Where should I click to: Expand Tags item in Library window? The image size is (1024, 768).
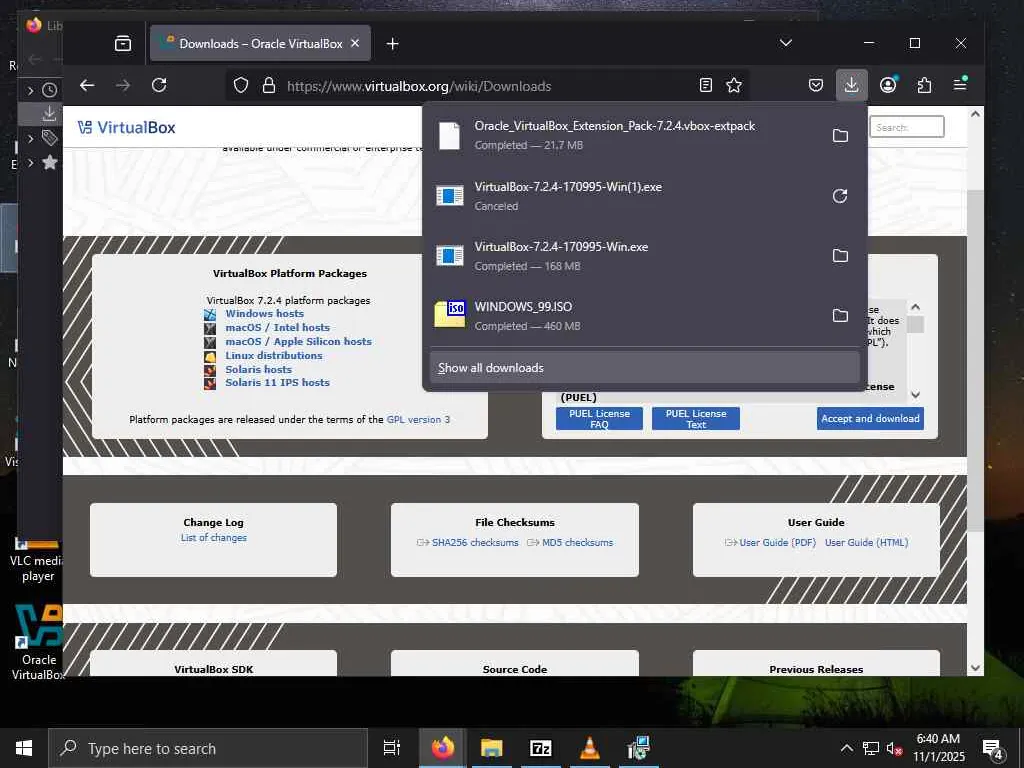[31, 138]
